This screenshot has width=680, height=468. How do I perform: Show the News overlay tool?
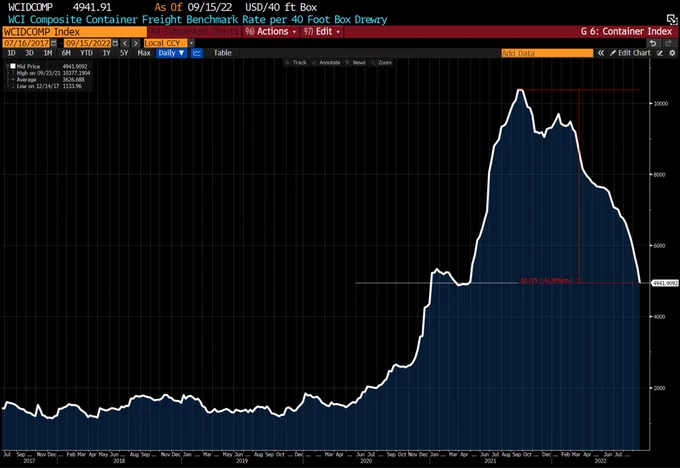click(x=356, y=62)
